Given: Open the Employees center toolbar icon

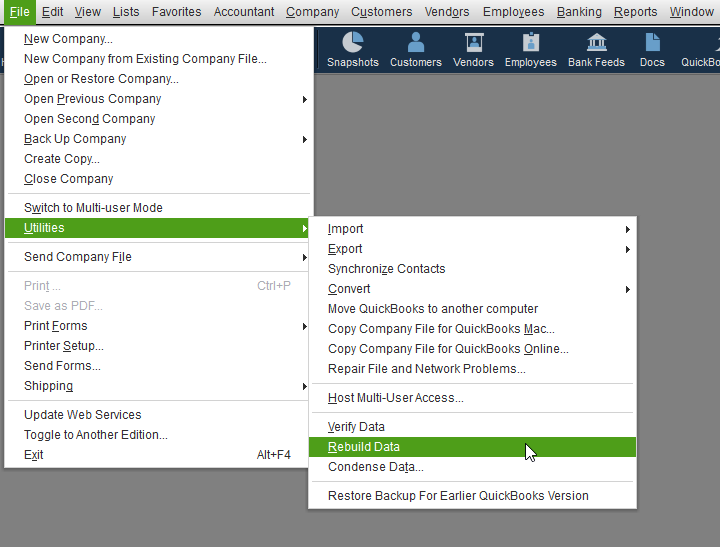Looking at the screenshot, I should pyautogui.click(x=530, y=50).
